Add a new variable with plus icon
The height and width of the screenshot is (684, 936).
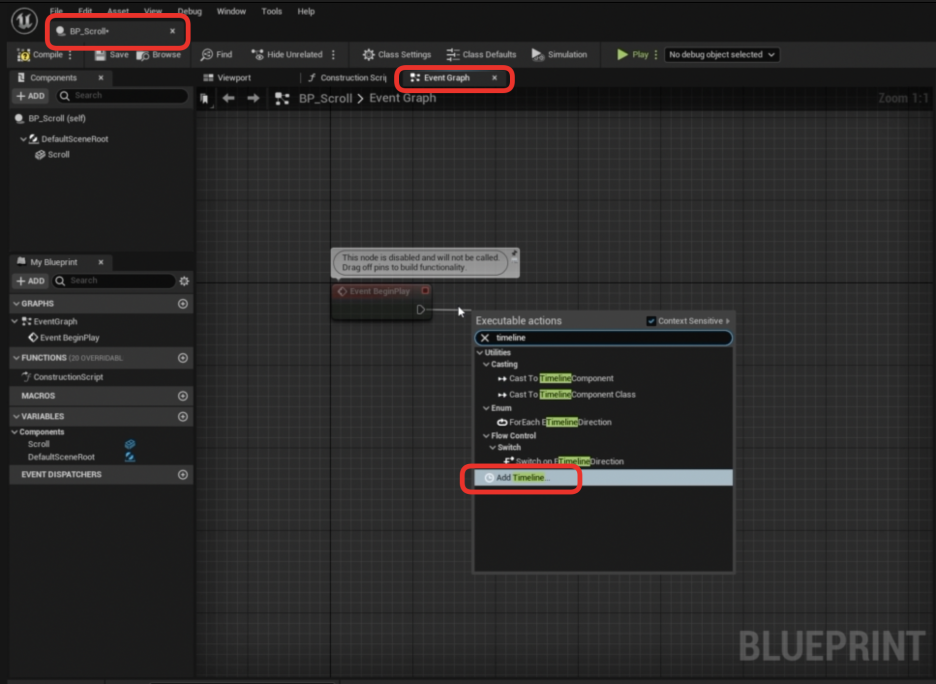tap(183, 417)
